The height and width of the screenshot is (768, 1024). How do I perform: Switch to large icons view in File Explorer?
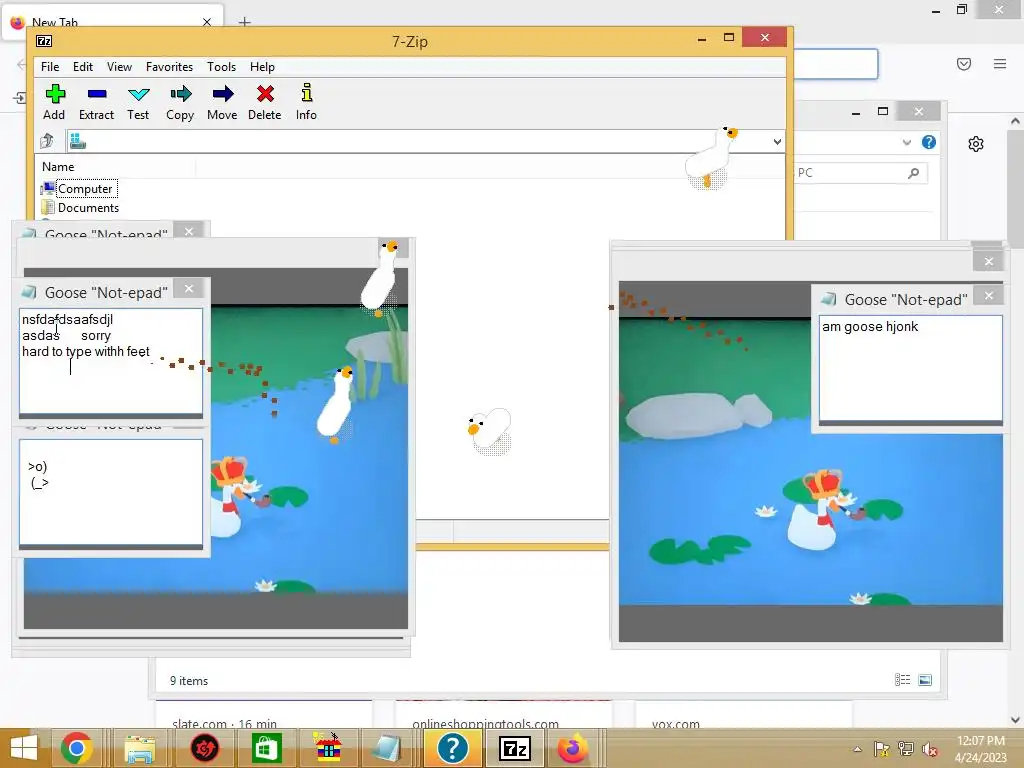pyautogui.click(x=925, y=680)
